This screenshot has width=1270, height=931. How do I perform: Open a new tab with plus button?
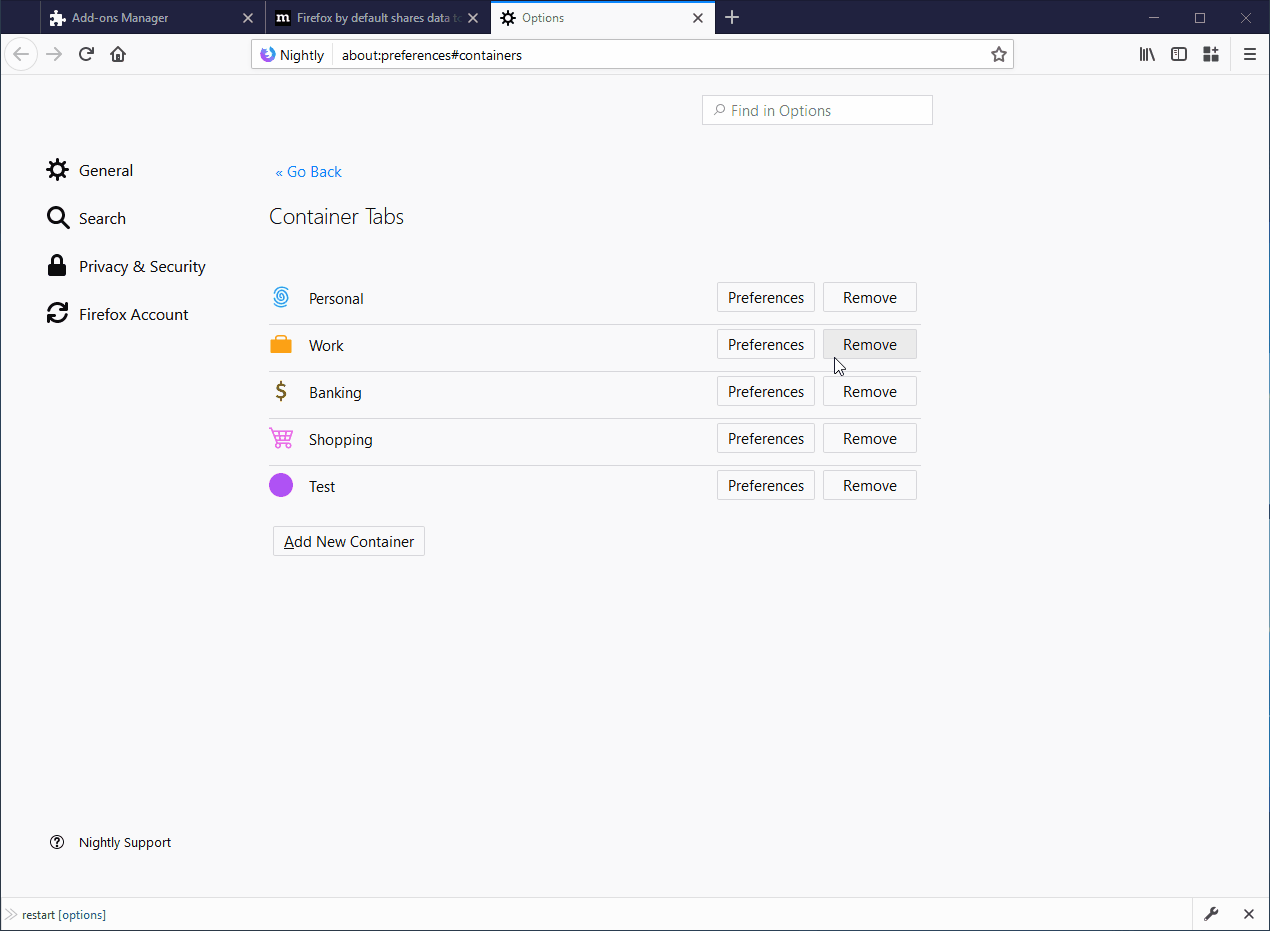[x=732, y=17]
